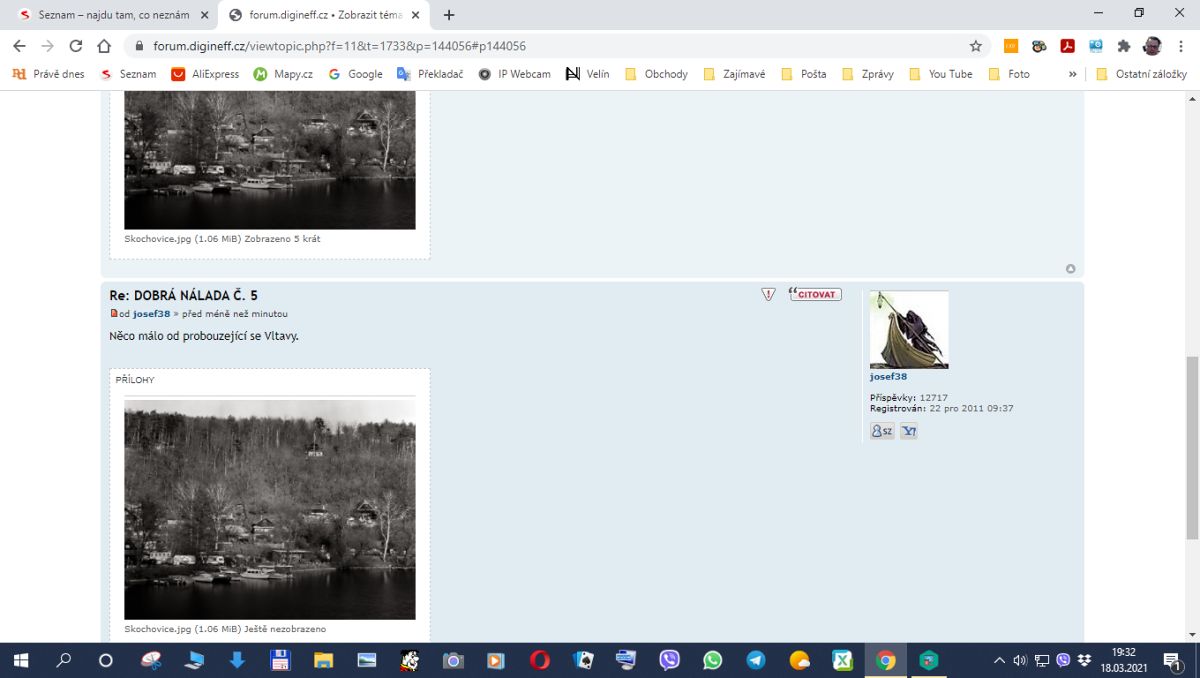Screen dimensions: 1200x678
Task: Click the Yahoo messenger icon under josef38
Action: point(908,431)
